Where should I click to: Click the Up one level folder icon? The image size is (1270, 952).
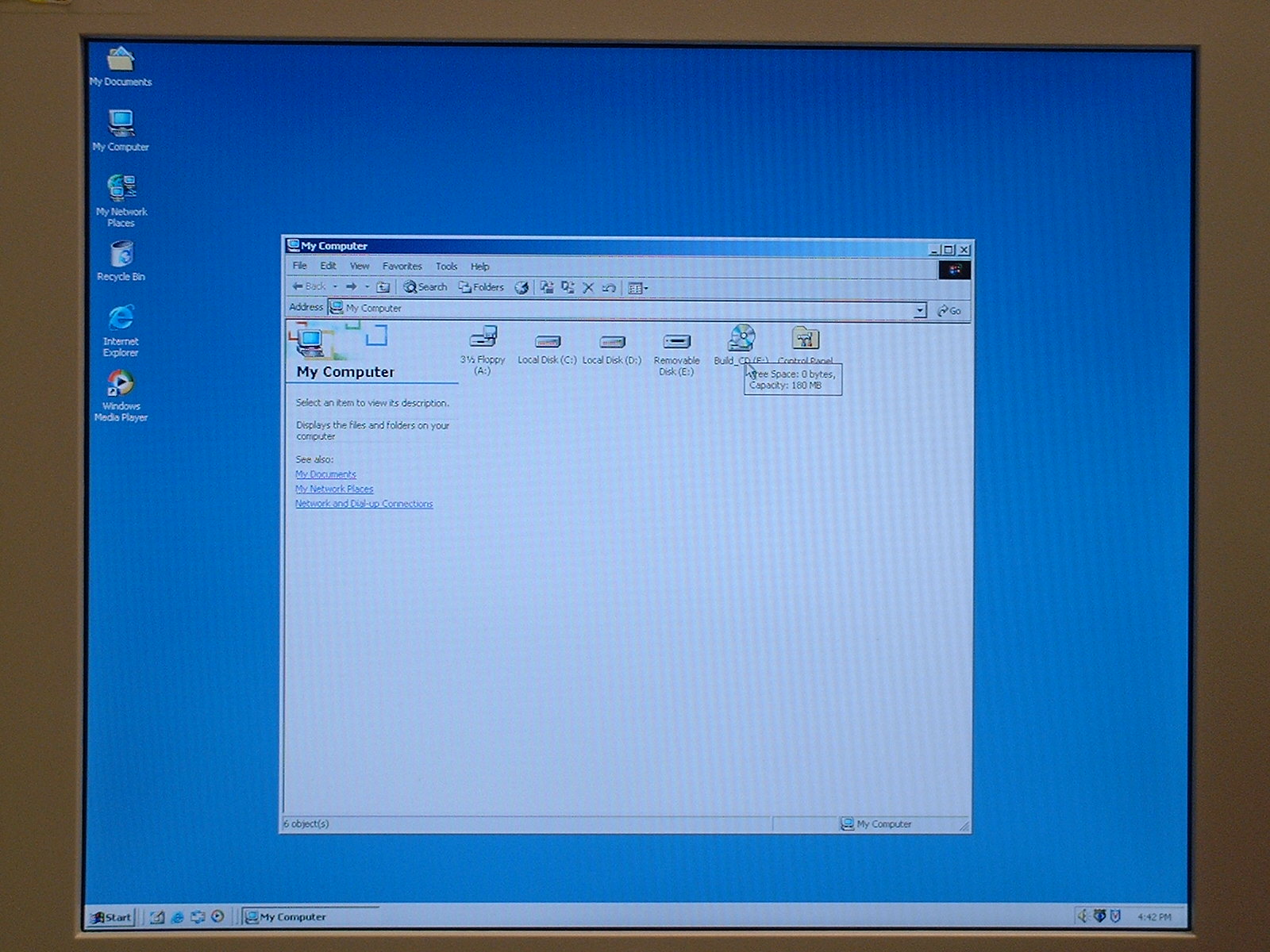pyautogui.click(x=383, y=287)
